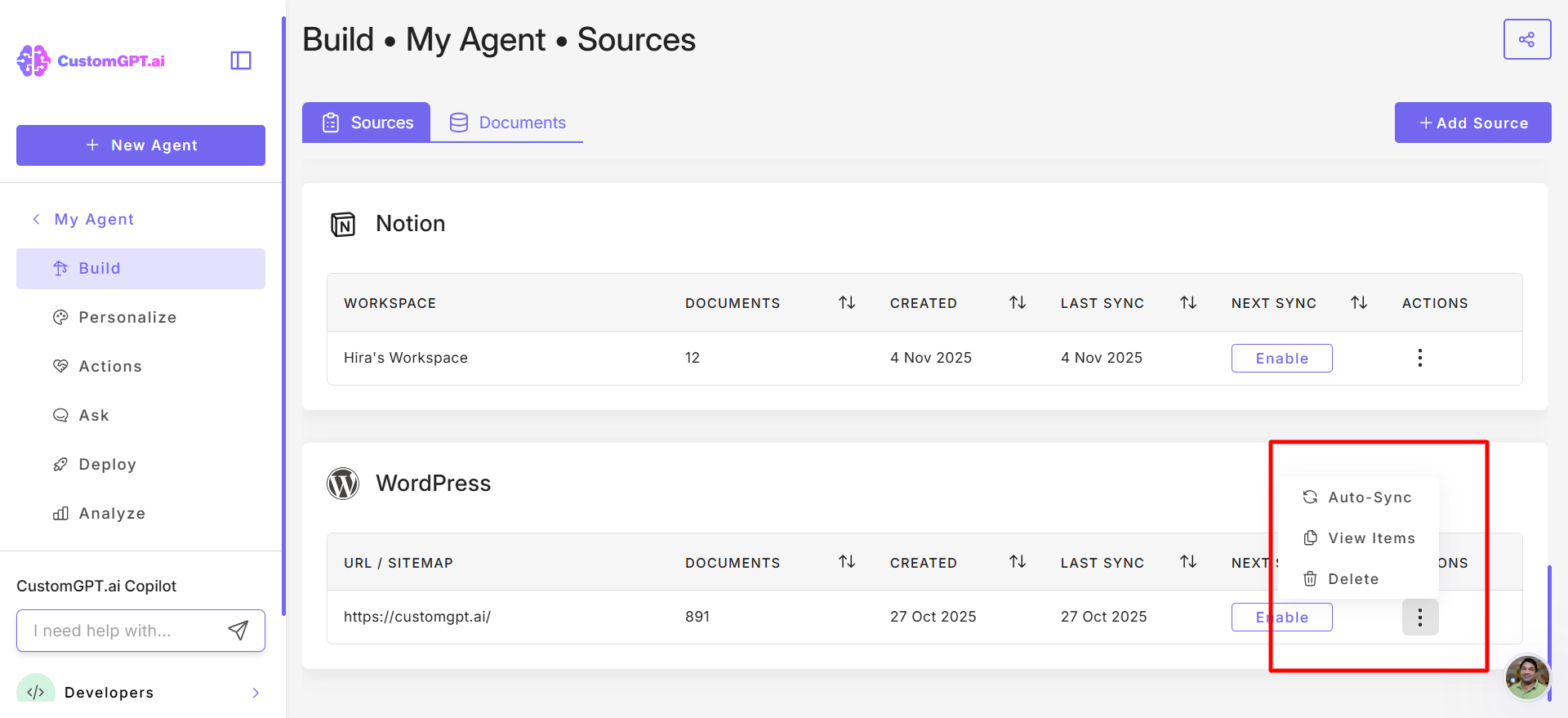Click the share icon at top right
This screenshot has width=1568, height=718.
click(1527, 39)
